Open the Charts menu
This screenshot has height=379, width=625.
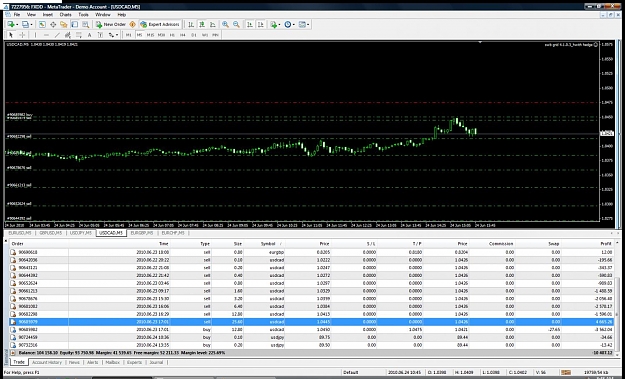[x=65, y=14]
